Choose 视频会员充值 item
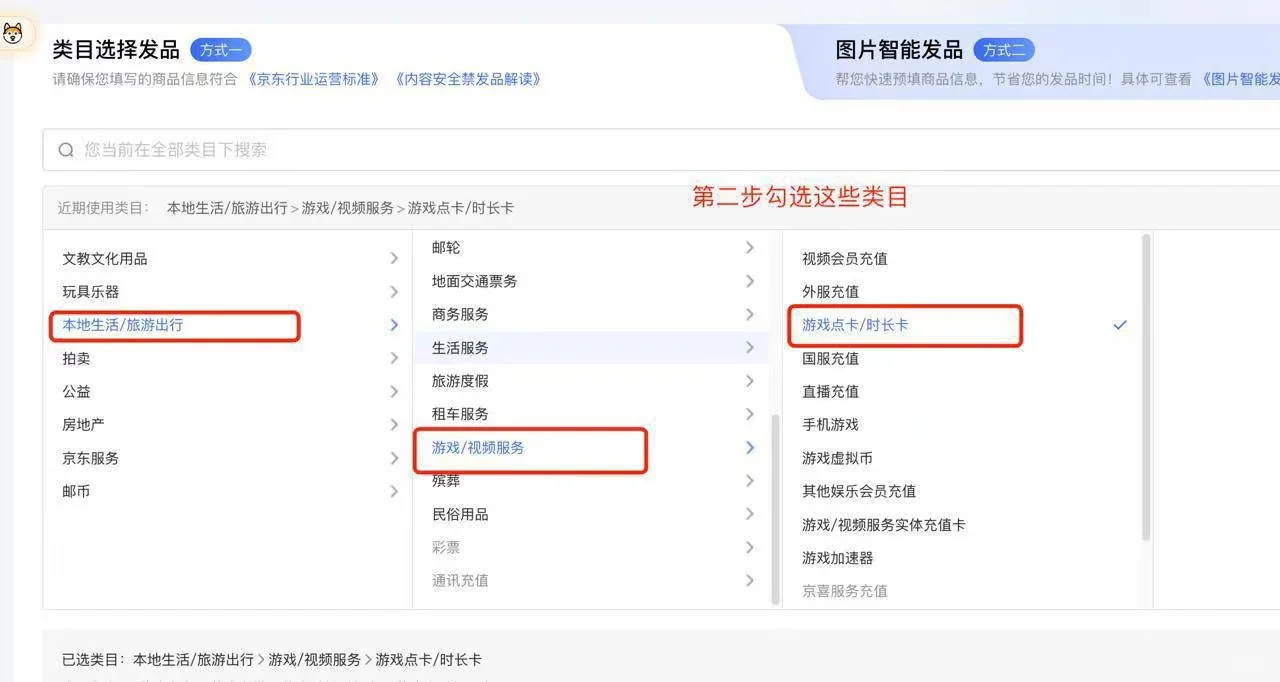Image resolution: width=1280 pixels, height=682 pixels. click(x=845, y=258)
